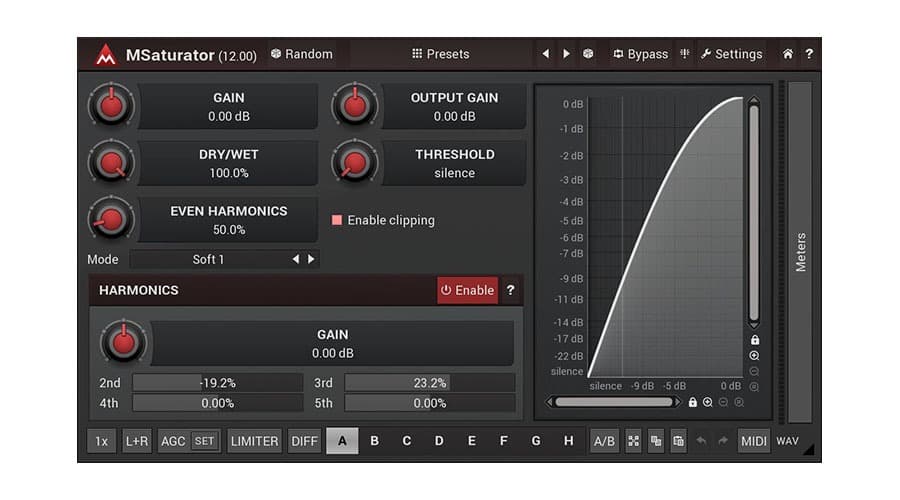Image resolution: width=900 pixels, height=500 pixels.
Task: Click the channel mode icon next to Bypass
Action: click(685, 54)
